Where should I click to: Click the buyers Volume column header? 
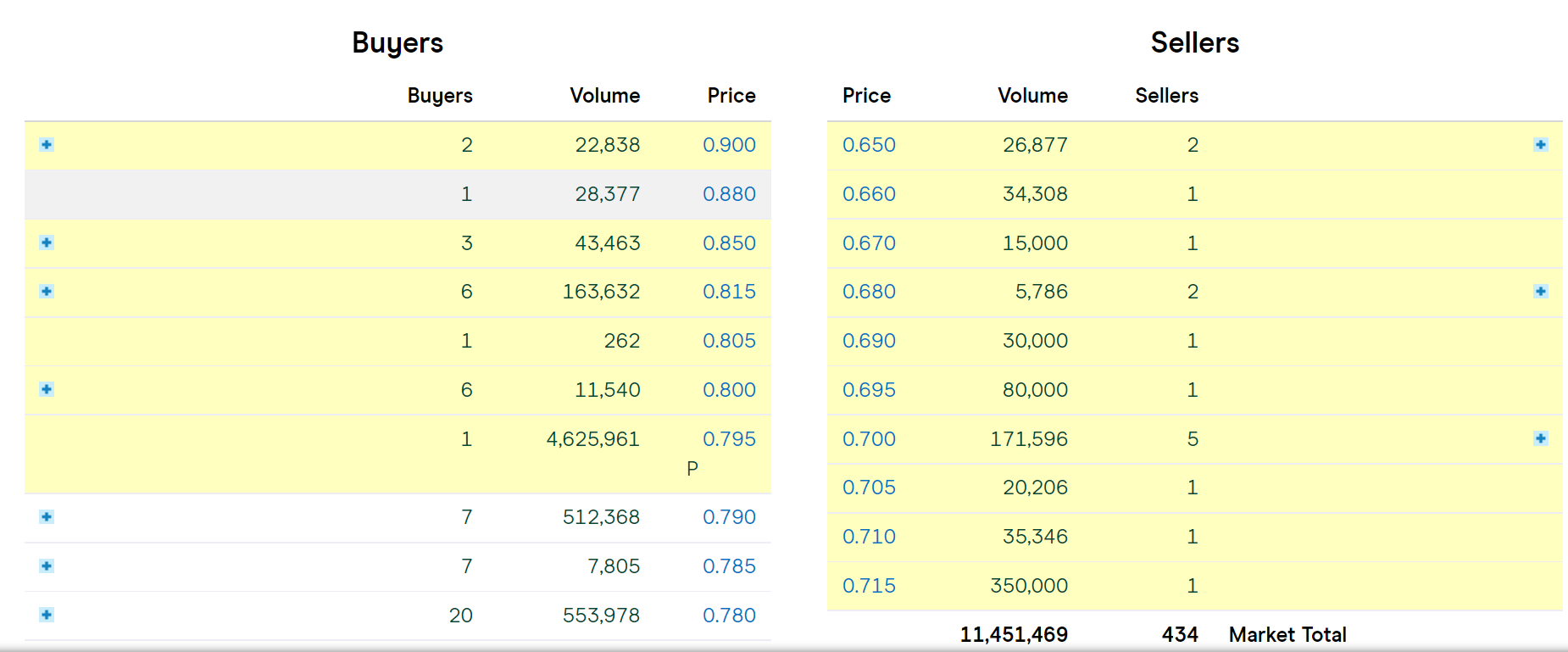(604, 96)
